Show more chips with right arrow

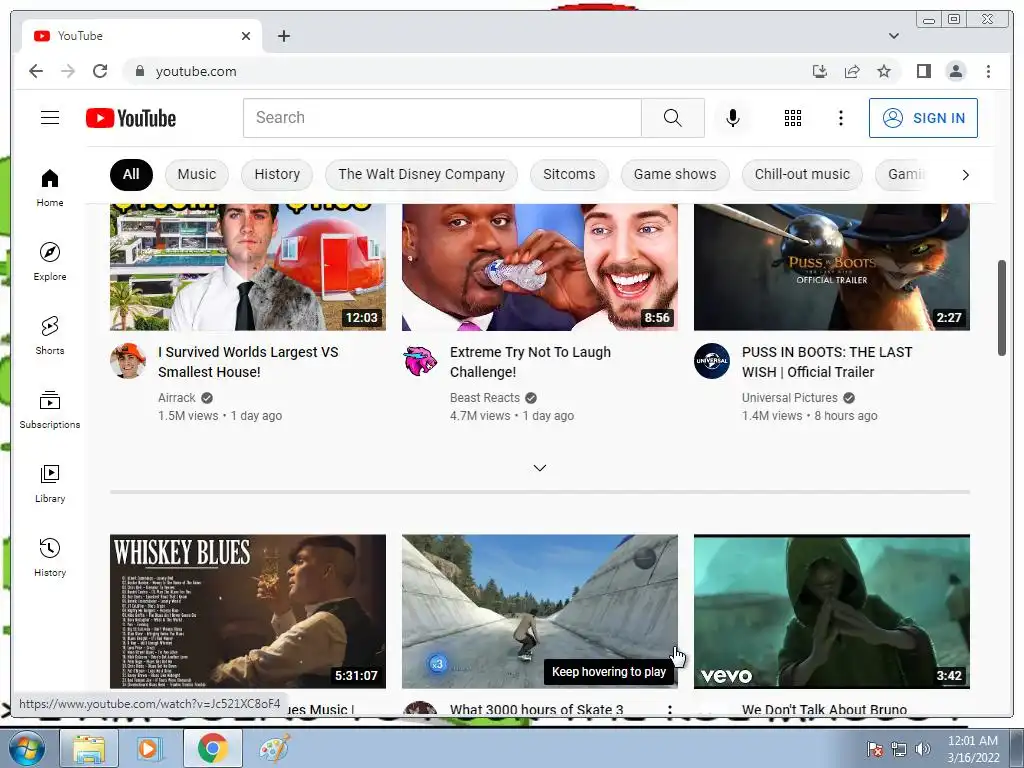pos(965,175)
